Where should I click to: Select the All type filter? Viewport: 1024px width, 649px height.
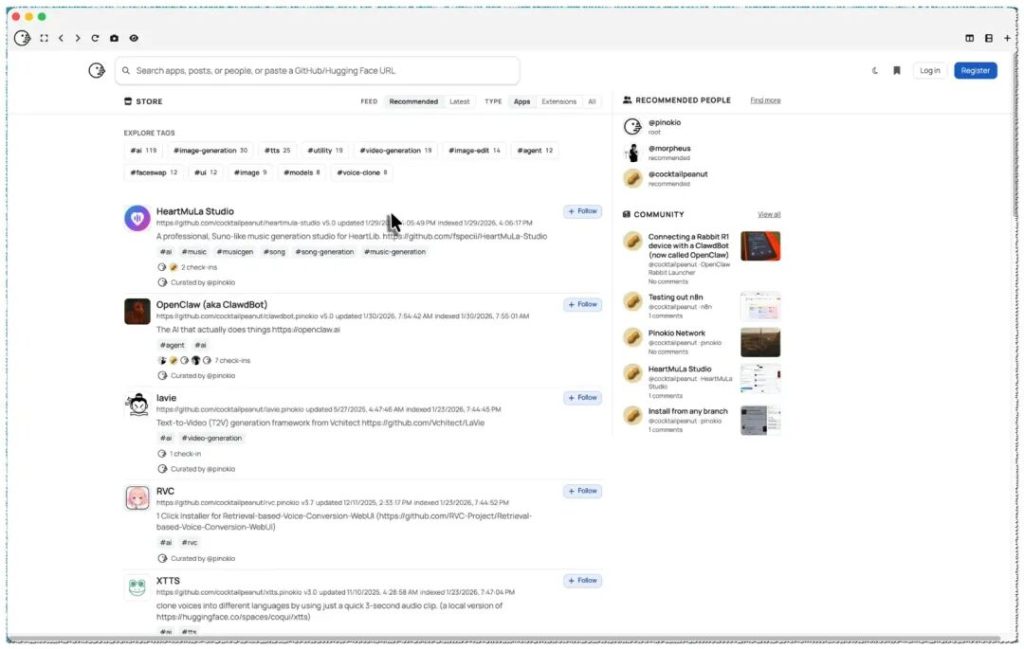[x=592, y=102]
